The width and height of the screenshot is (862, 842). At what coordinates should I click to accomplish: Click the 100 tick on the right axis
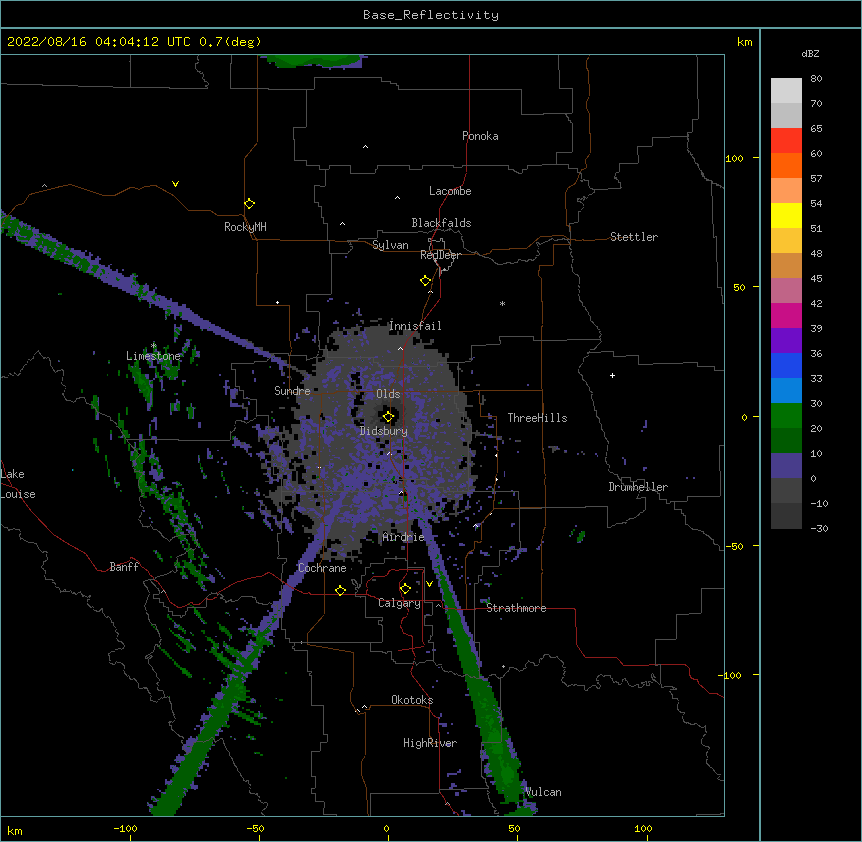734,158
